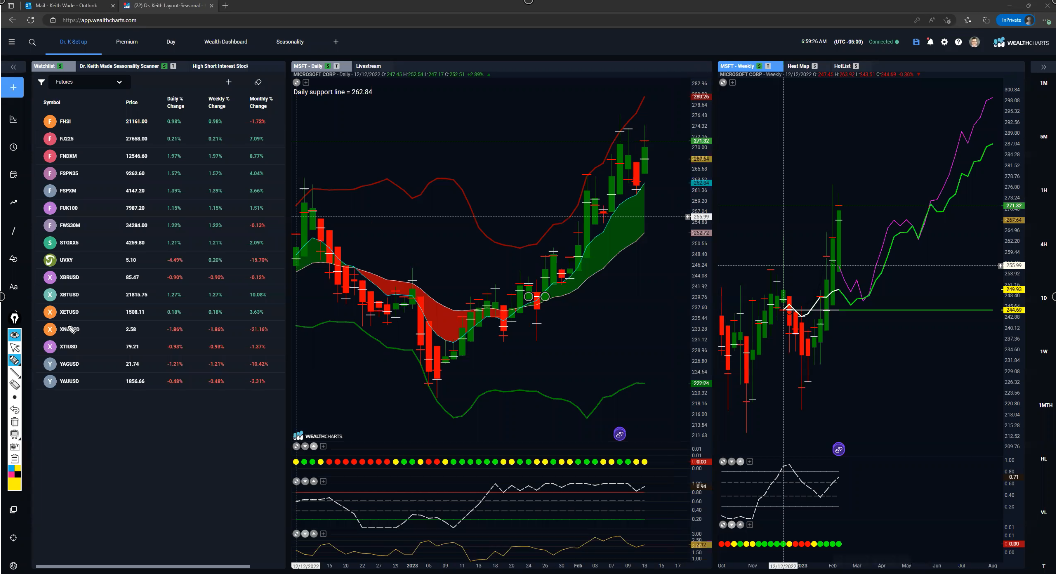Click the purple link badge on the daily chart

[620, 434]
